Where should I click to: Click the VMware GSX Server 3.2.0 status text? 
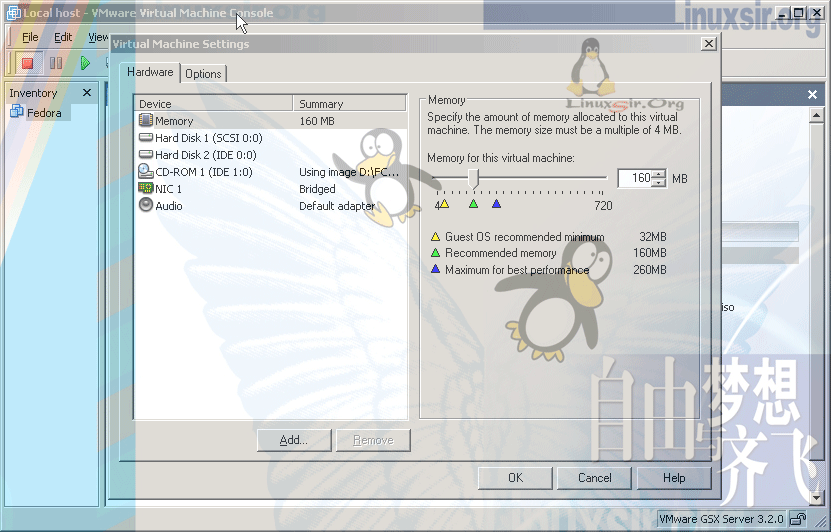[x=721, y=518]
